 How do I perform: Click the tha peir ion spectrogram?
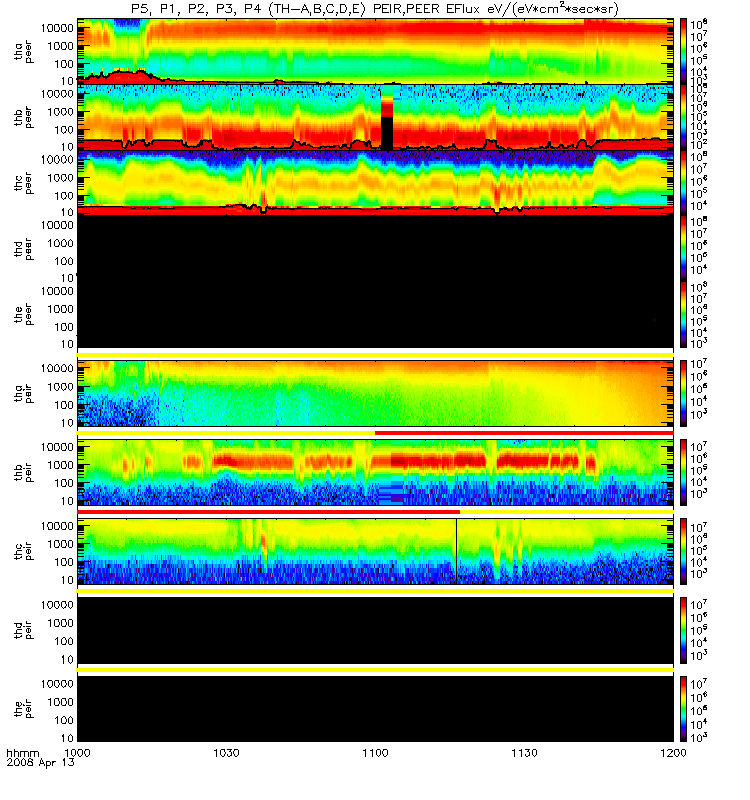click(x=375, y=393)
